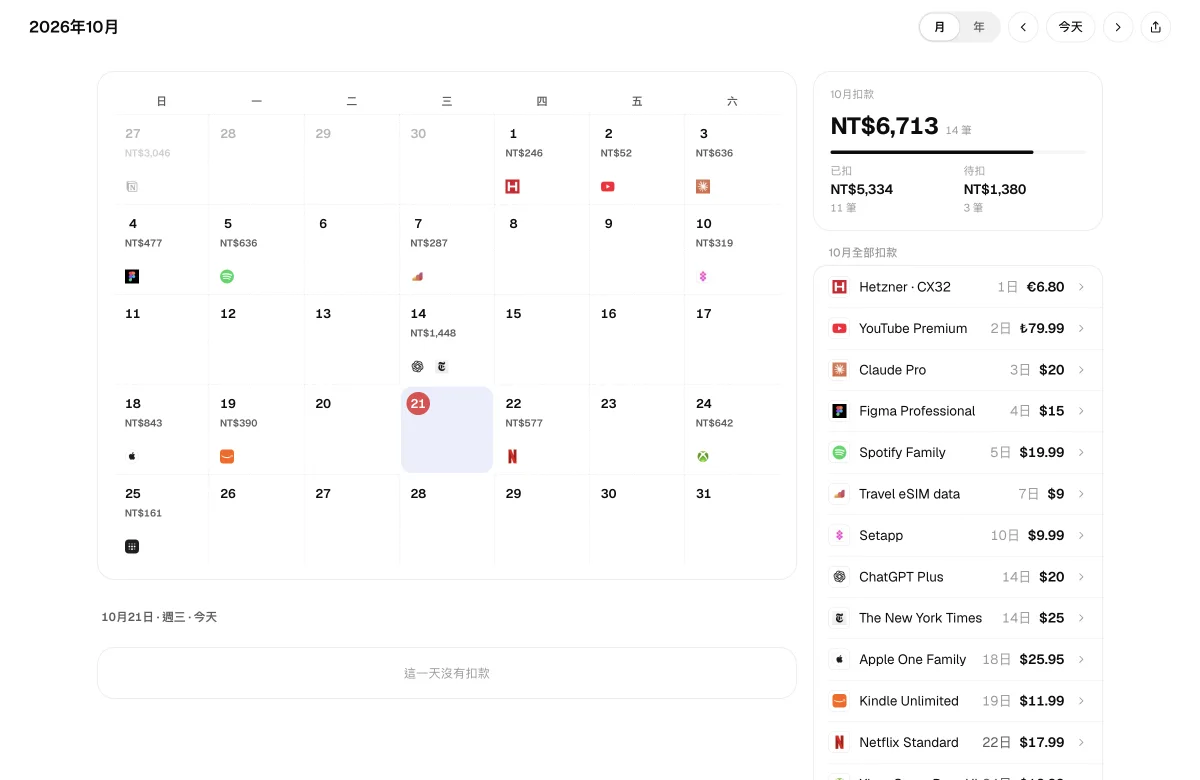
Task: Click the New York Times icon on October 14
Action: click(441, 366)
